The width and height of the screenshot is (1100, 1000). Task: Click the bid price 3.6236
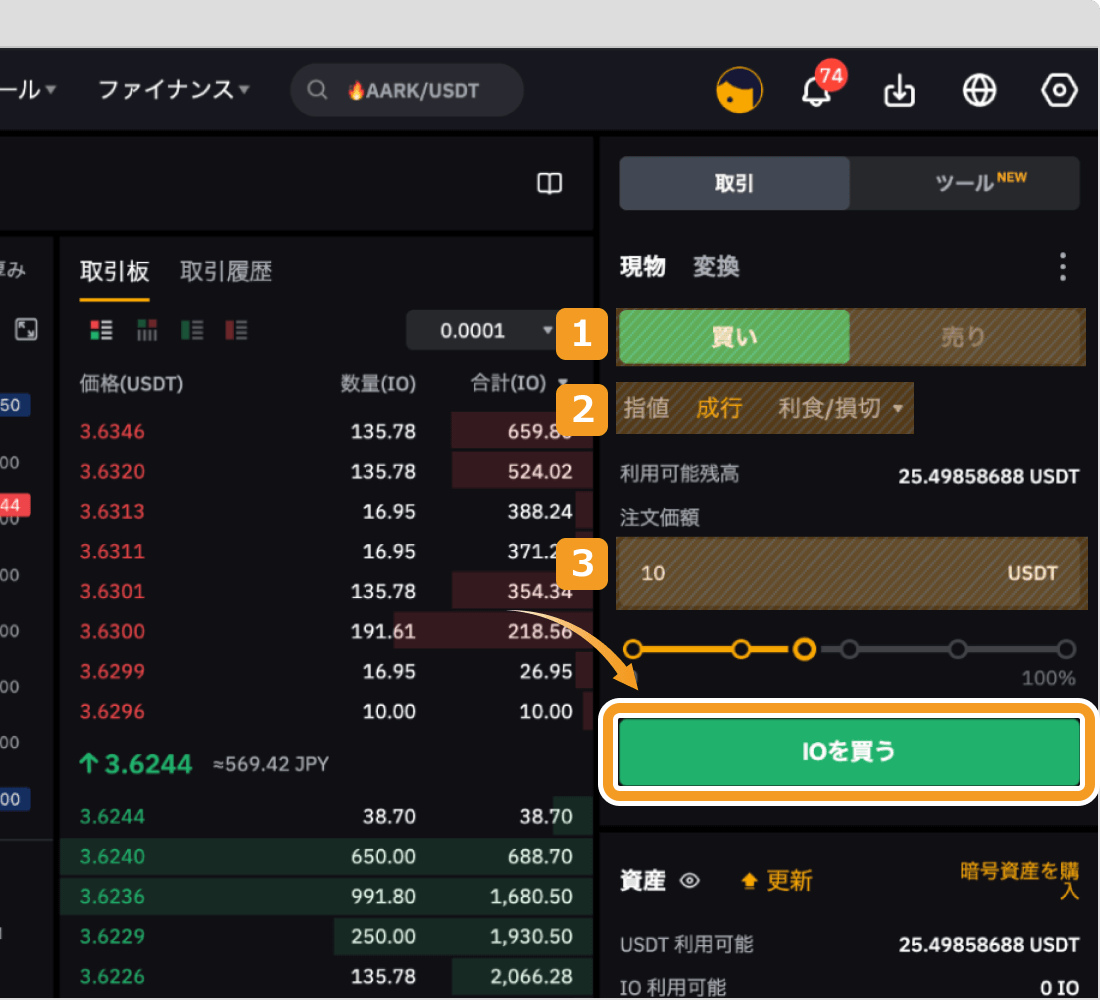pyautogui.click(x=112, y=896)
